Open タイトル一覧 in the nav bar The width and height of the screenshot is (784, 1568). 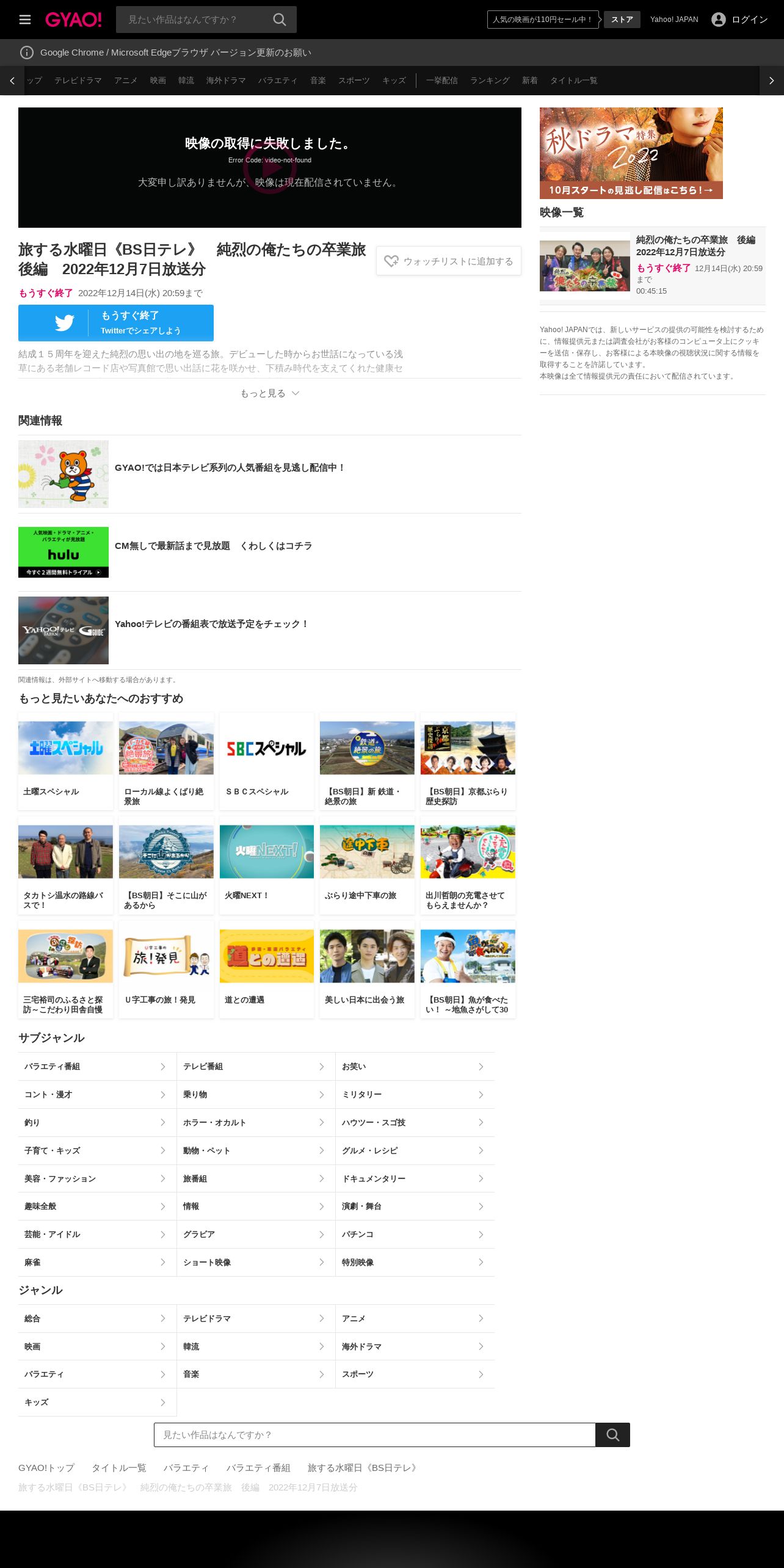[573, 81]
